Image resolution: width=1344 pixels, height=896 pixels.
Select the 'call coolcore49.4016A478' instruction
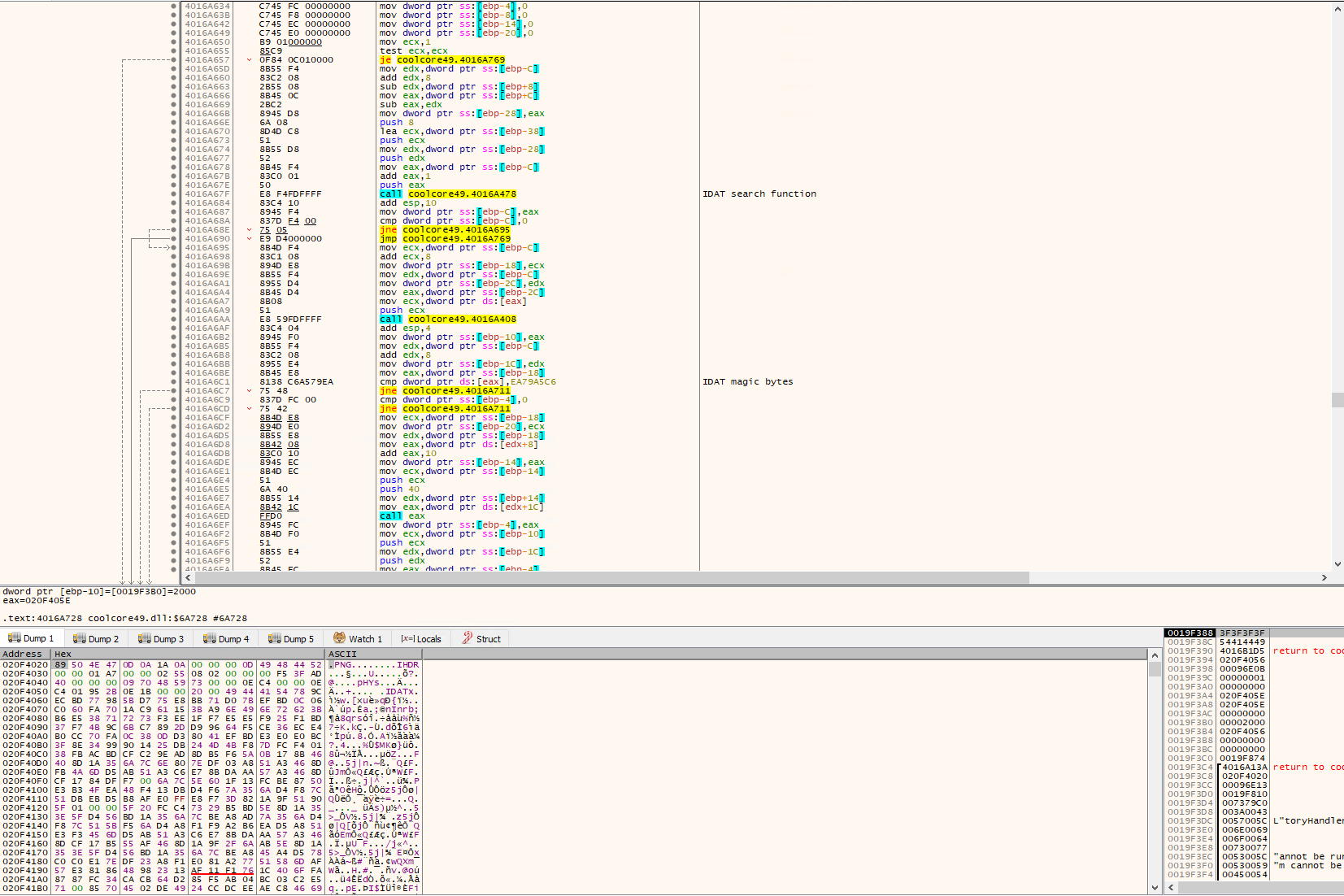point(448,194)
